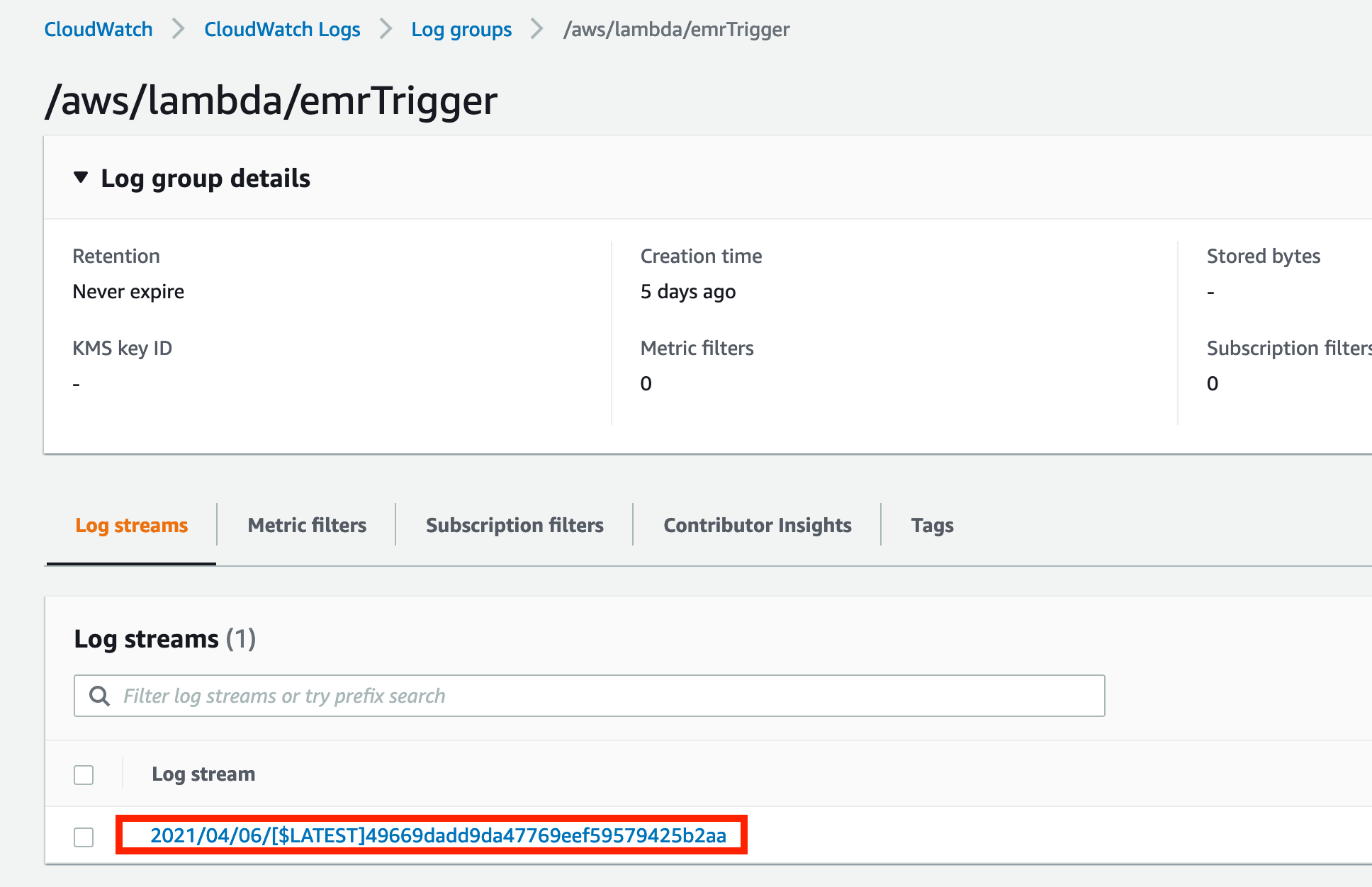Switch to the Metric filters tab
The width and height of the screenshot is (1372, 887).
pyautogui.click(x=306, y=525)
